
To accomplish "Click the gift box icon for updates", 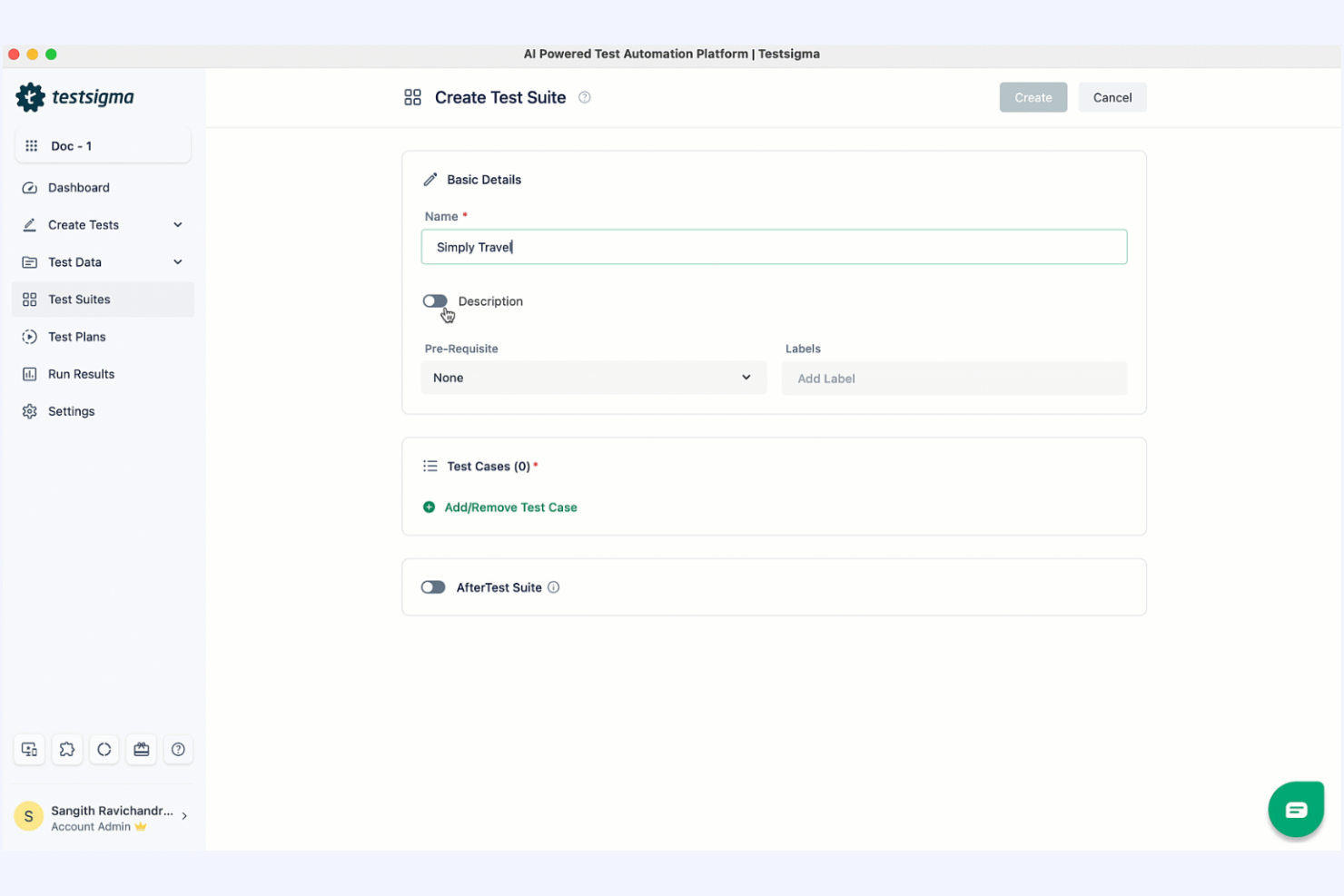I will [x=141, y=749].
